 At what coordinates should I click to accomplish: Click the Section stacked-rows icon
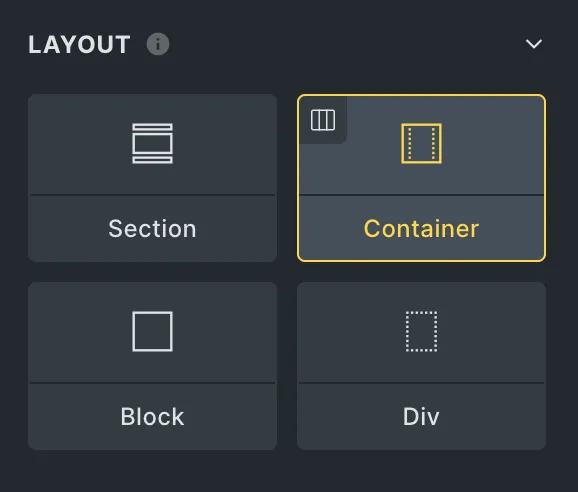[x=152, y=143]
